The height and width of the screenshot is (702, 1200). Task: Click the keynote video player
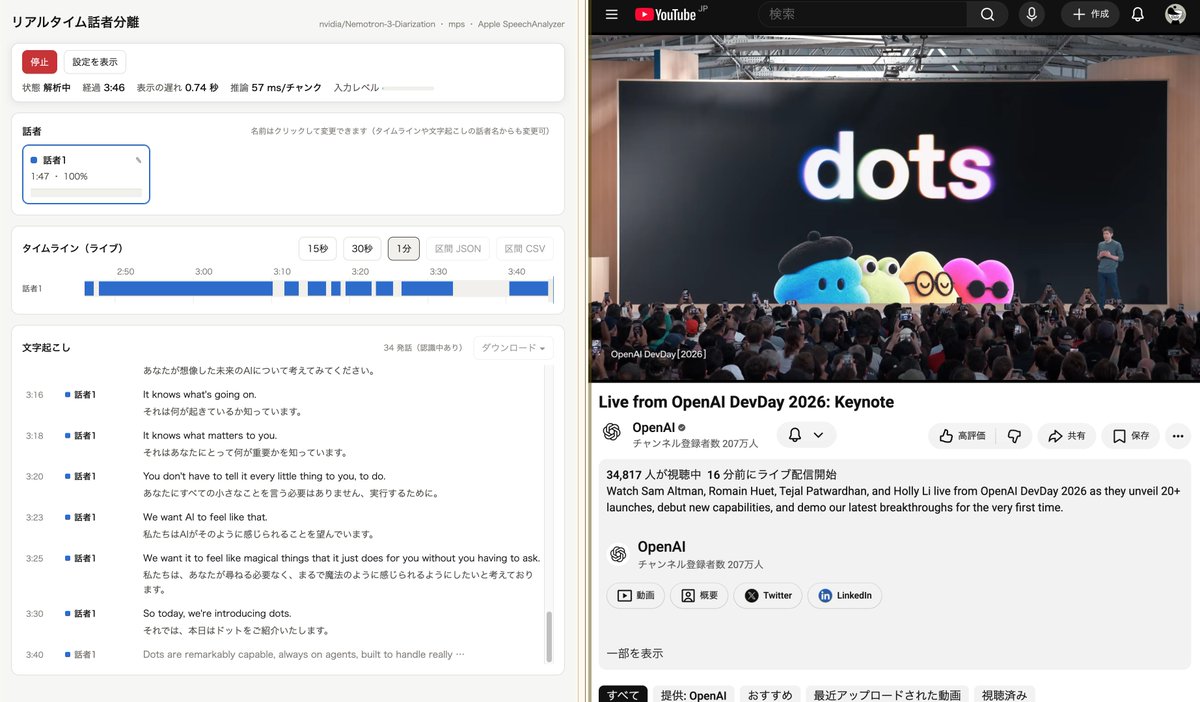894,208
